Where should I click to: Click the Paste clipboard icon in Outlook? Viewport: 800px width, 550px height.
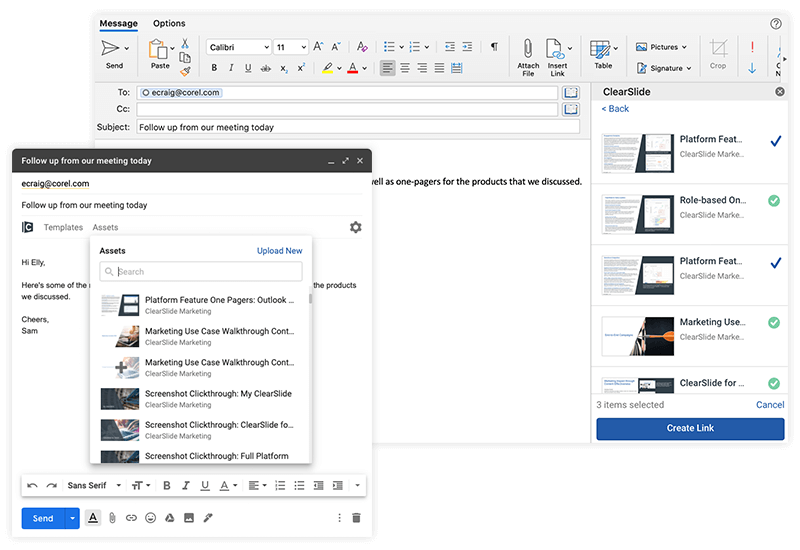[x=158, y=49]
